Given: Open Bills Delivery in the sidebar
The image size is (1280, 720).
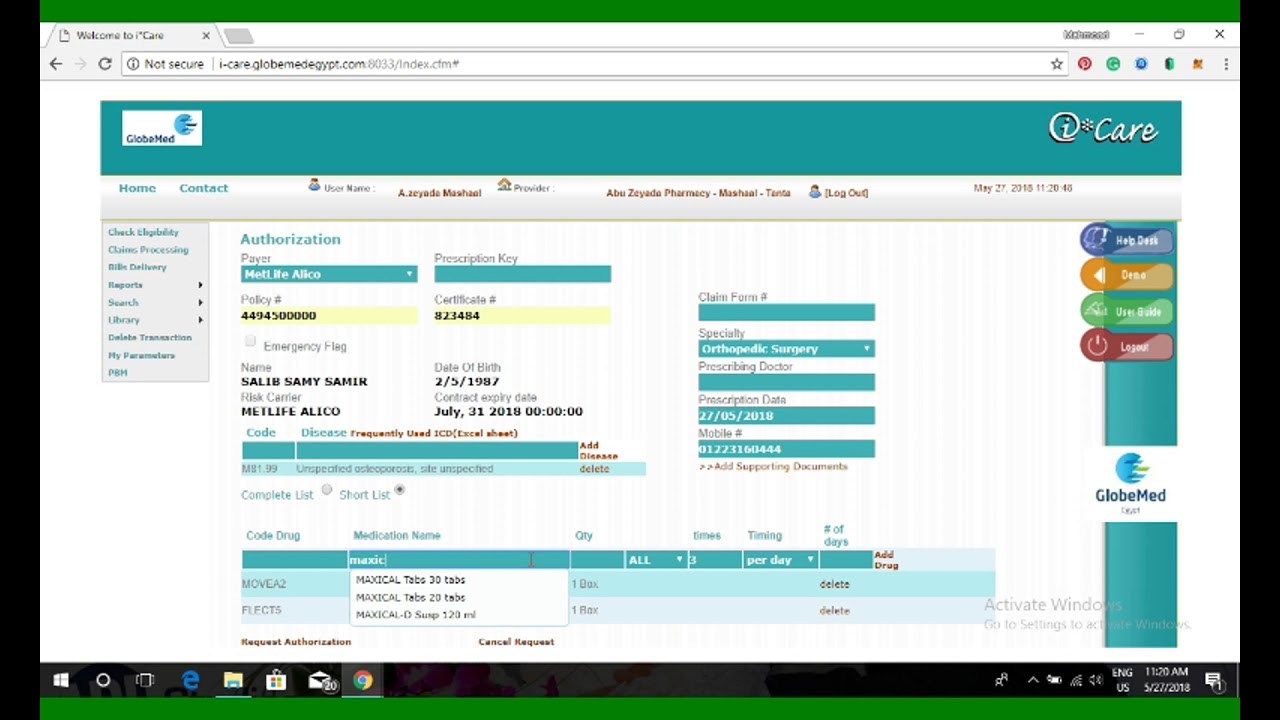Looking at the screenshot, I should (x=137, y=267).
